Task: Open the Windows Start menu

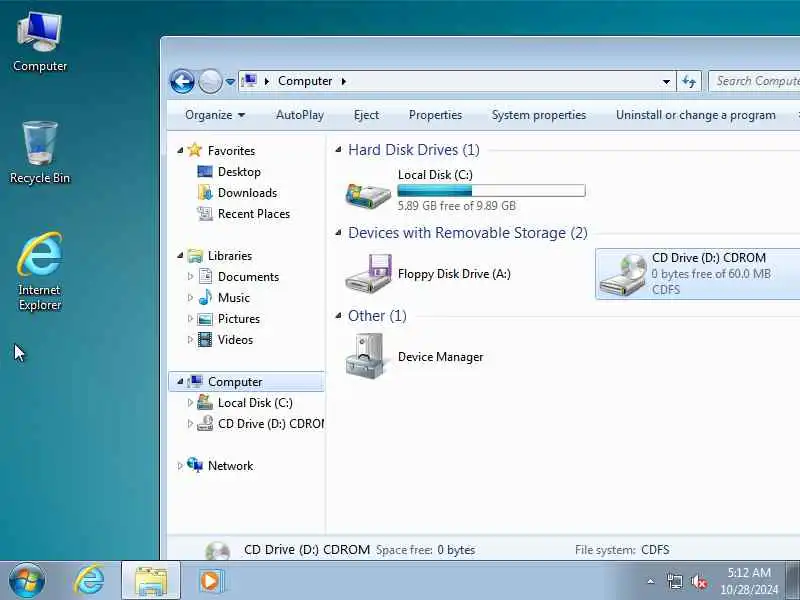Action: [x=27, y=581]
